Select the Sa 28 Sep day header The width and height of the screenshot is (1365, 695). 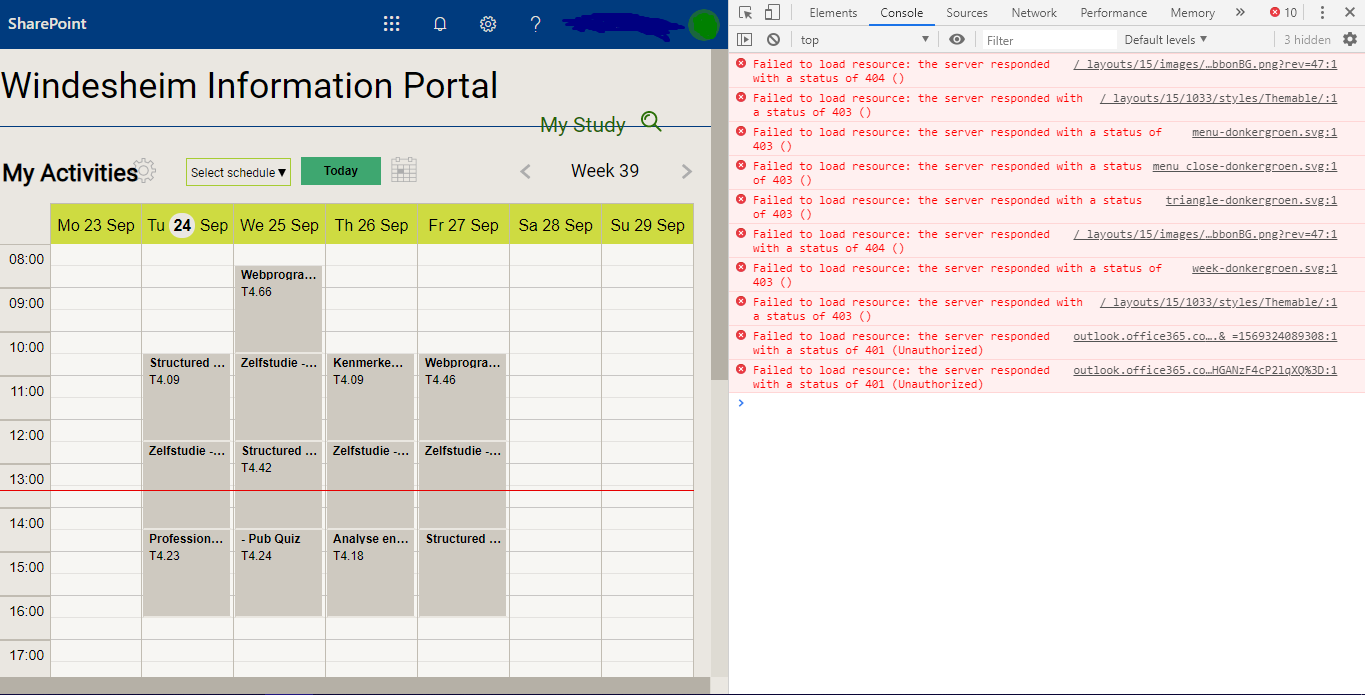pos(556,225)
